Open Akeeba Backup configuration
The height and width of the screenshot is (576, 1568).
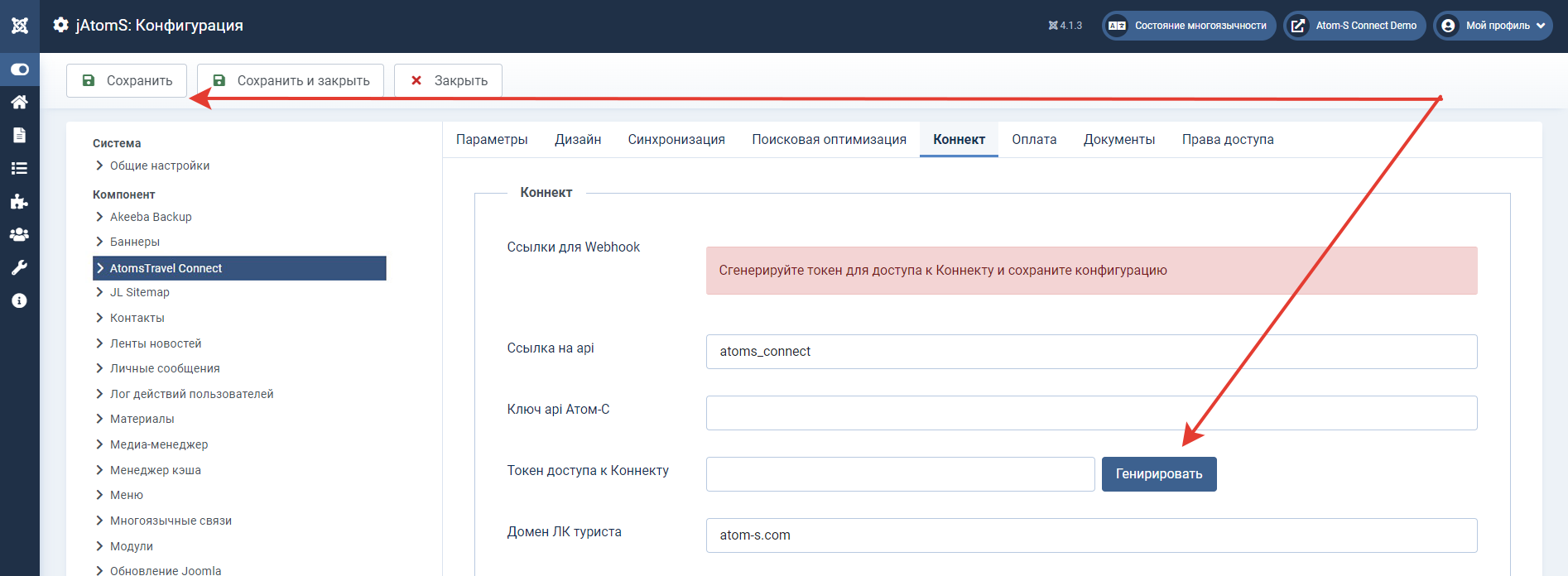coord(151,217)
